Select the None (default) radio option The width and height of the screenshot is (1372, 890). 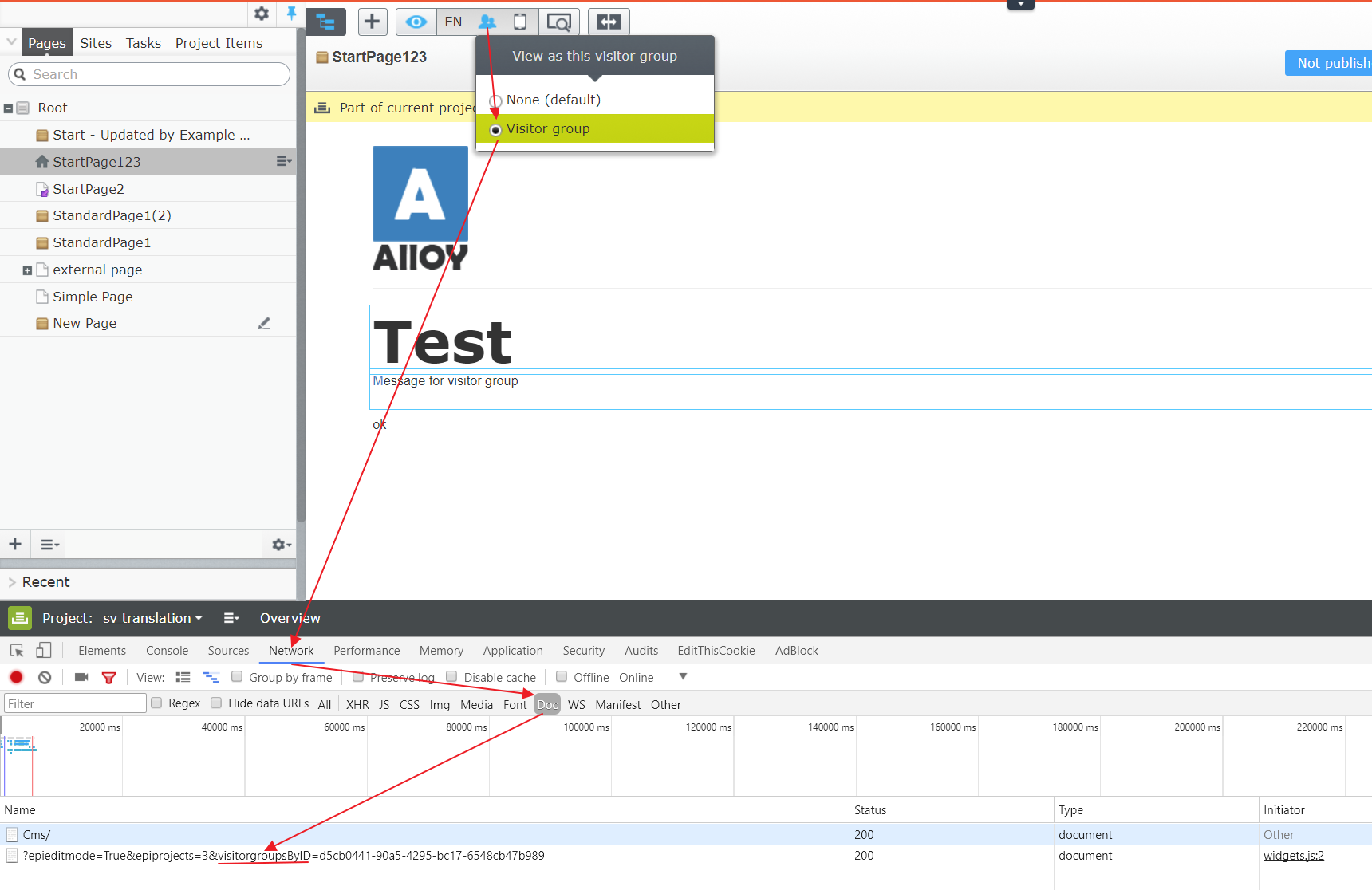point(495,100)
